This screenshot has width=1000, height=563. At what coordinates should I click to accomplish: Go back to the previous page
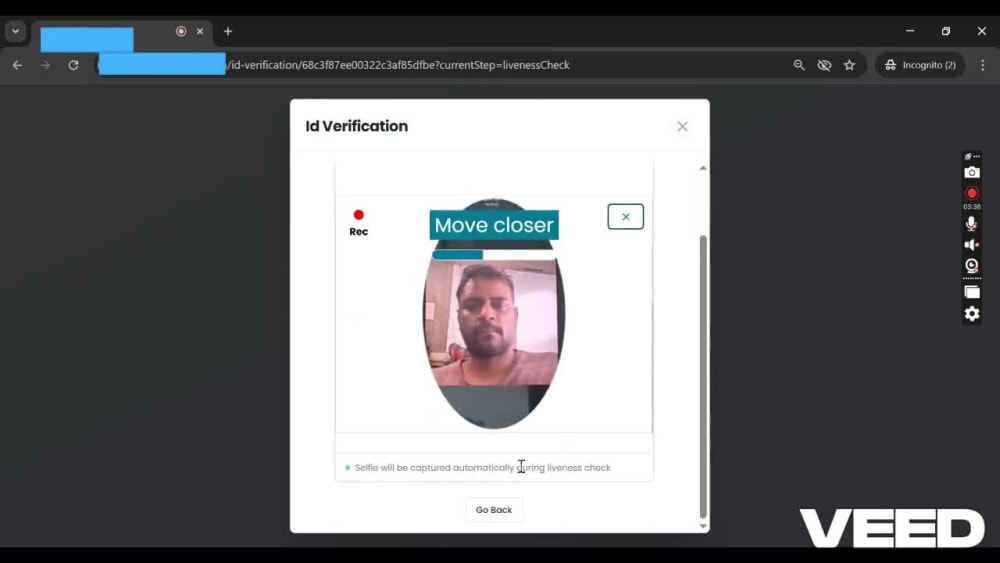[17, 65]
